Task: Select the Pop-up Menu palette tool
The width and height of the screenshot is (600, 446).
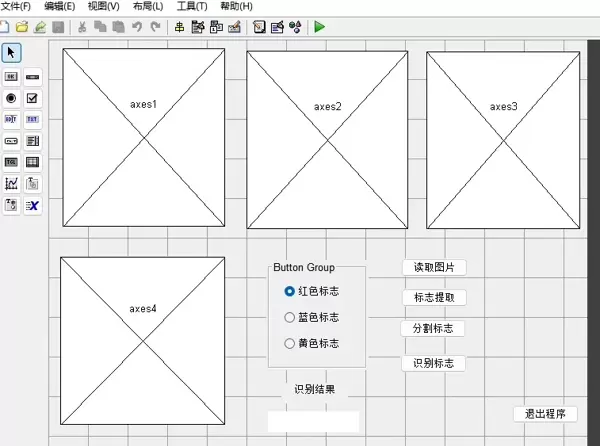Action: point(11,141)
